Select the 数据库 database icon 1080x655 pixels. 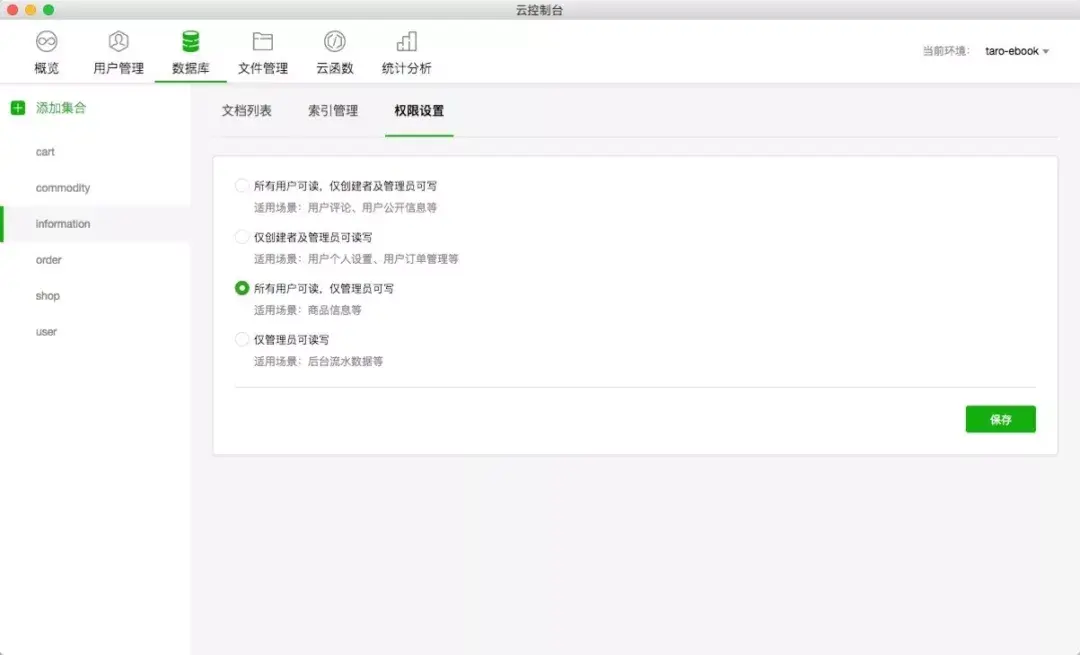[x=191, y=42]
